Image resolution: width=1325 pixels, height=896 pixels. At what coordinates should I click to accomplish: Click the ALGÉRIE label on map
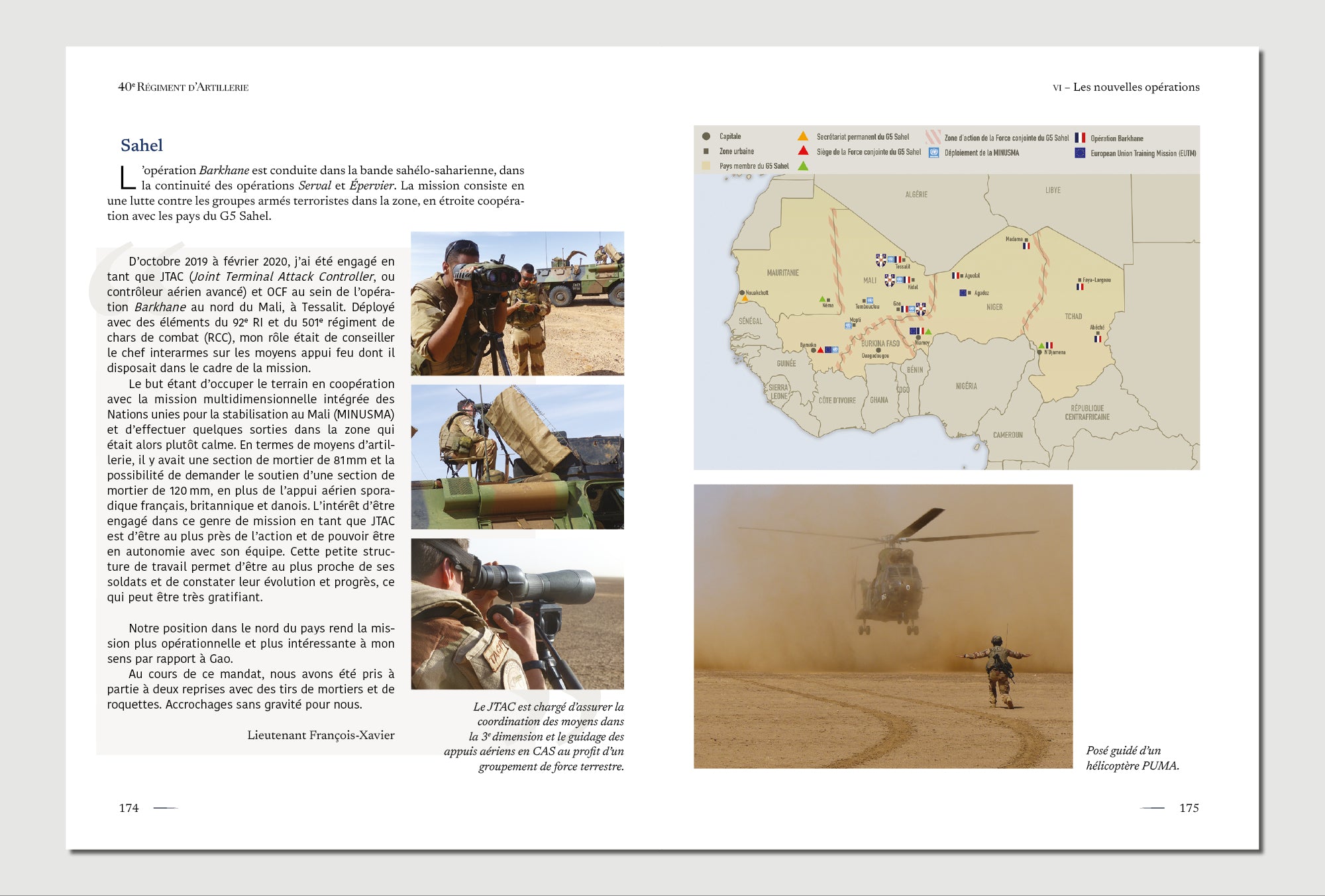[916, 195]
